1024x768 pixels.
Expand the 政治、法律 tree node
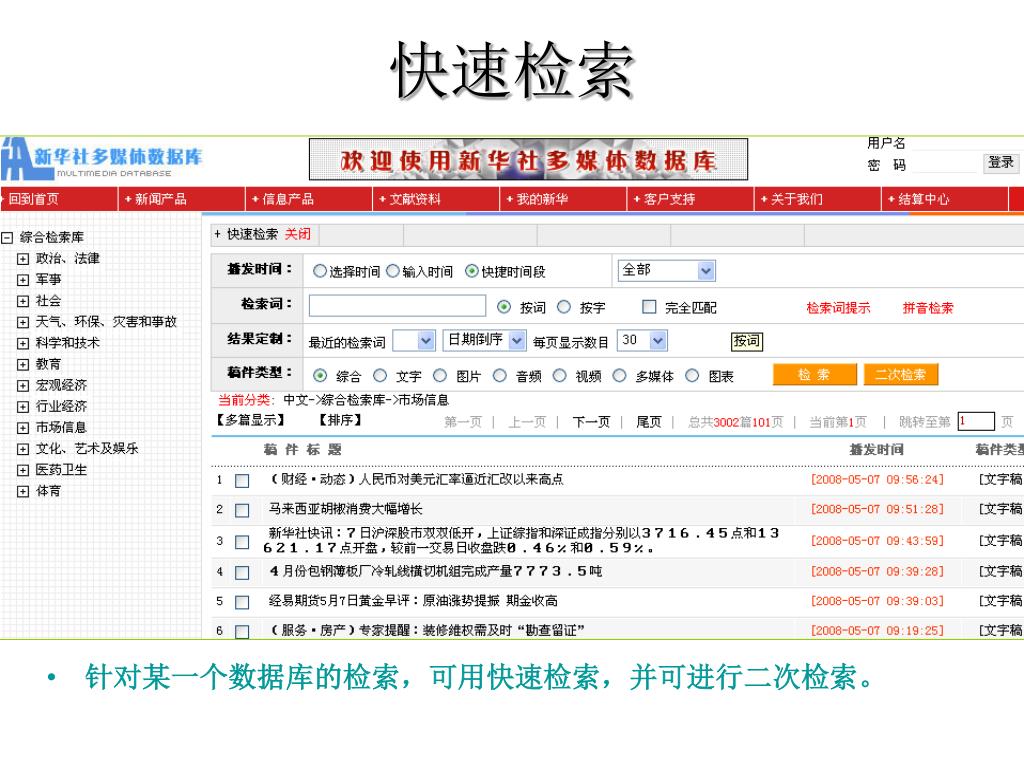[x=23, y=259]
